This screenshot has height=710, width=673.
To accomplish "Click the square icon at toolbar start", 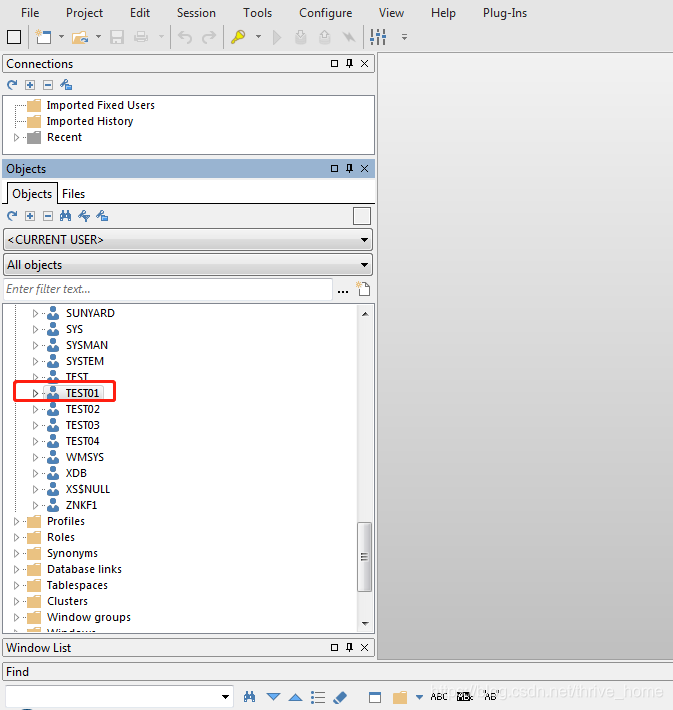I will tap(14, 37).
